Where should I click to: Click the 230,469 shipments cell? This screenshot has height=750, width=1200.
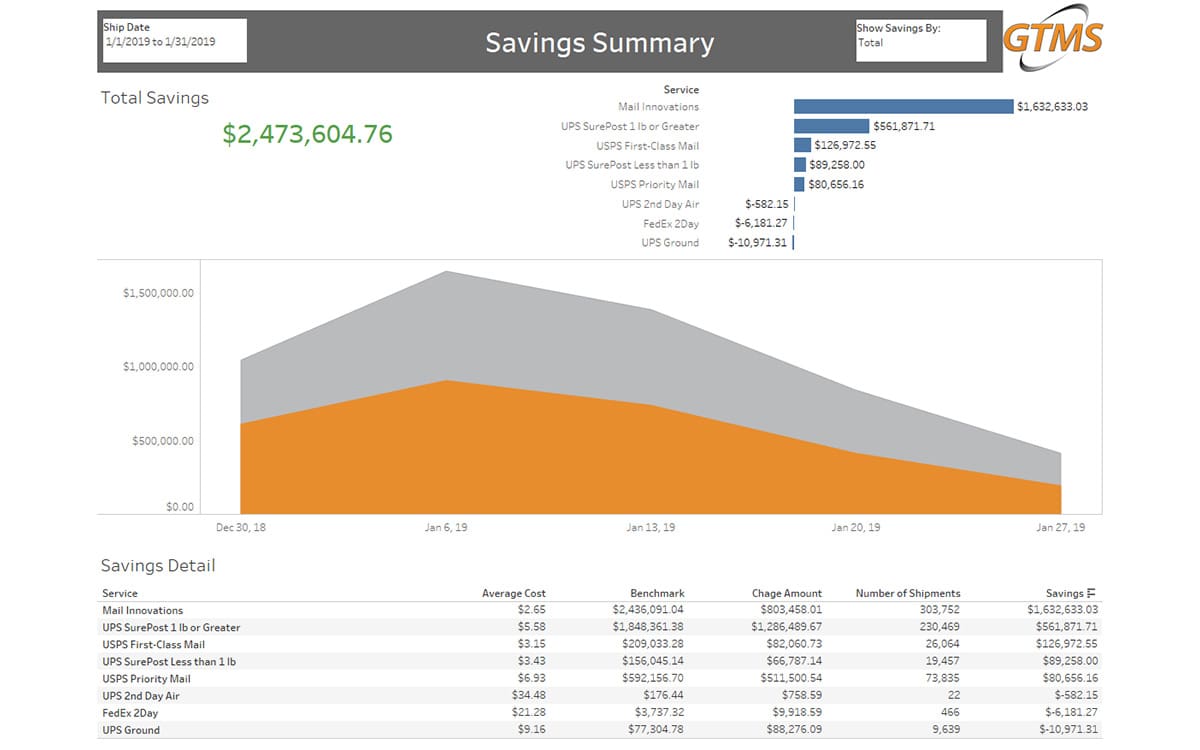[940, 627]
